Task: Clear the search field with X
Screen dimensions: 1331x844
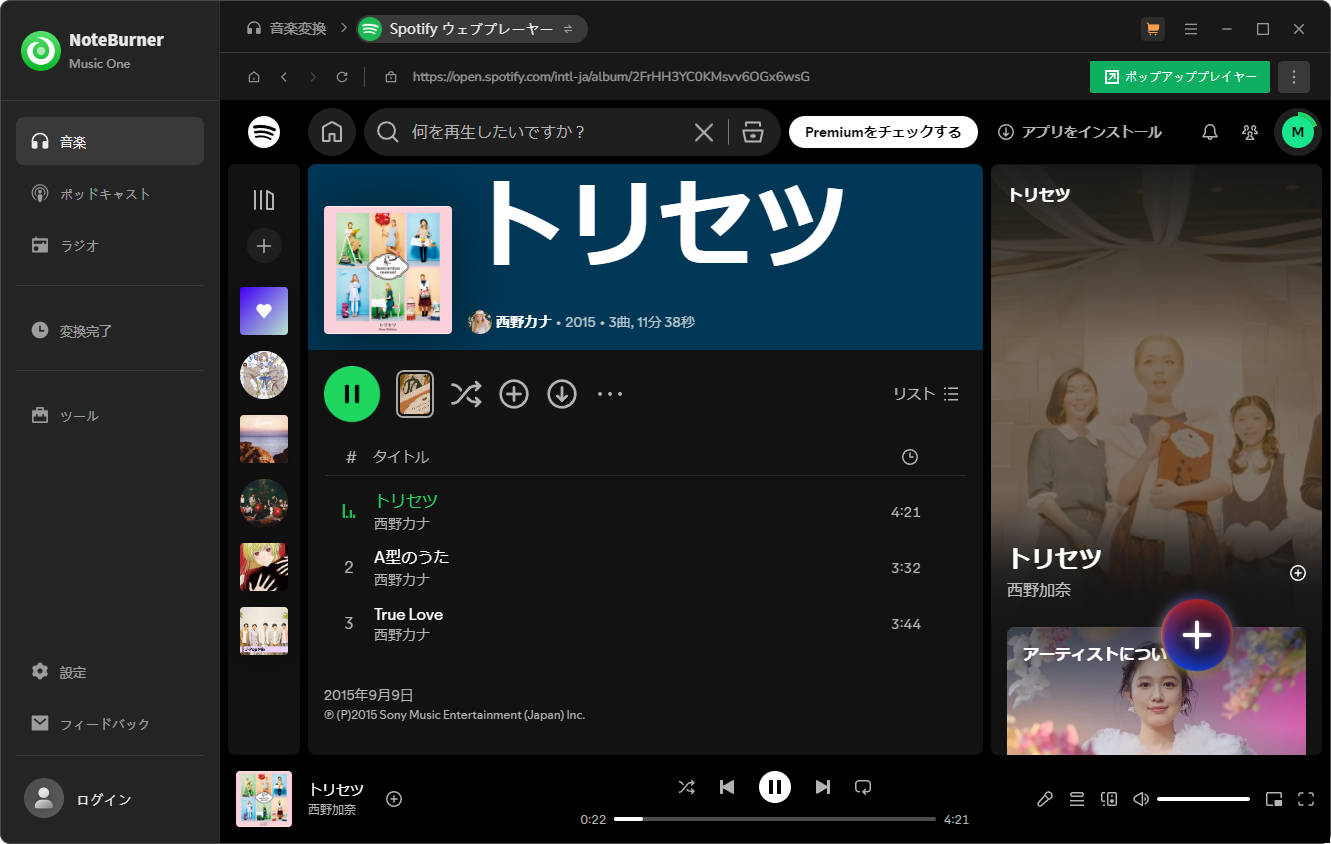Action: click(704, 132)
